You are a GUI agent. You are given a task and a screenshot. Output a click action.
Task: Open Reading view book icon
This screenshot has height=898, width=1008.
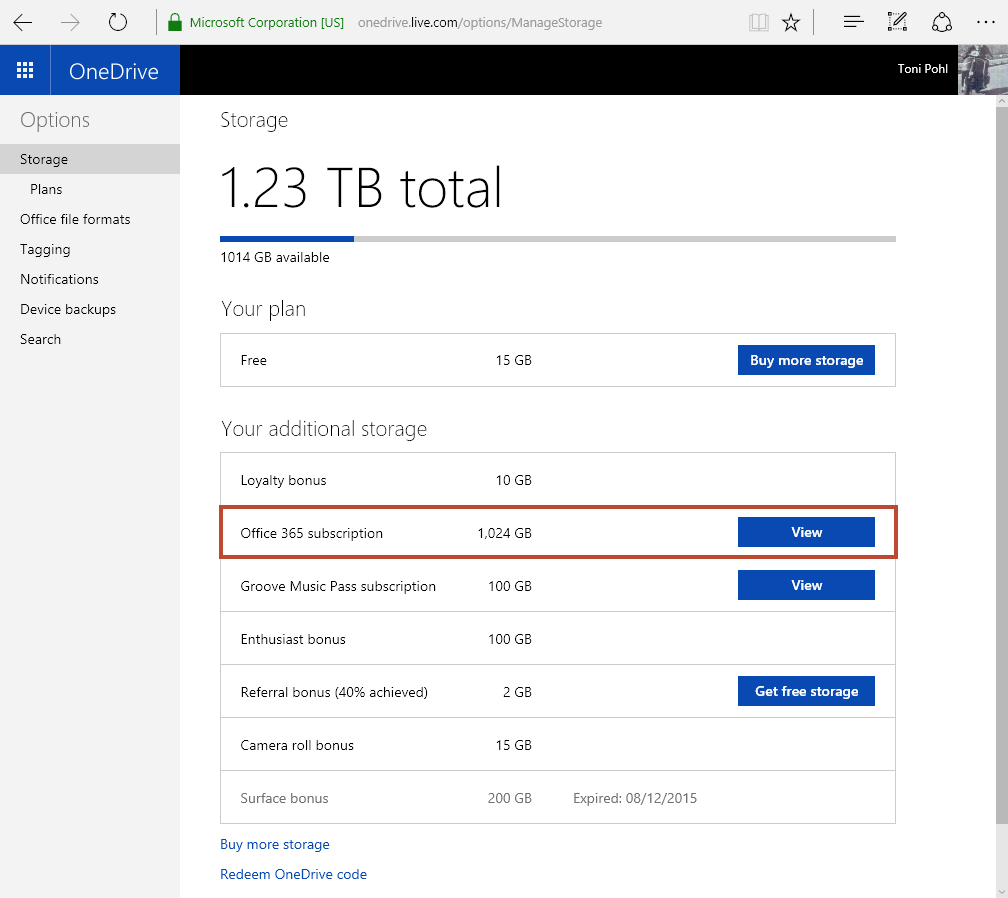(759, 22)
